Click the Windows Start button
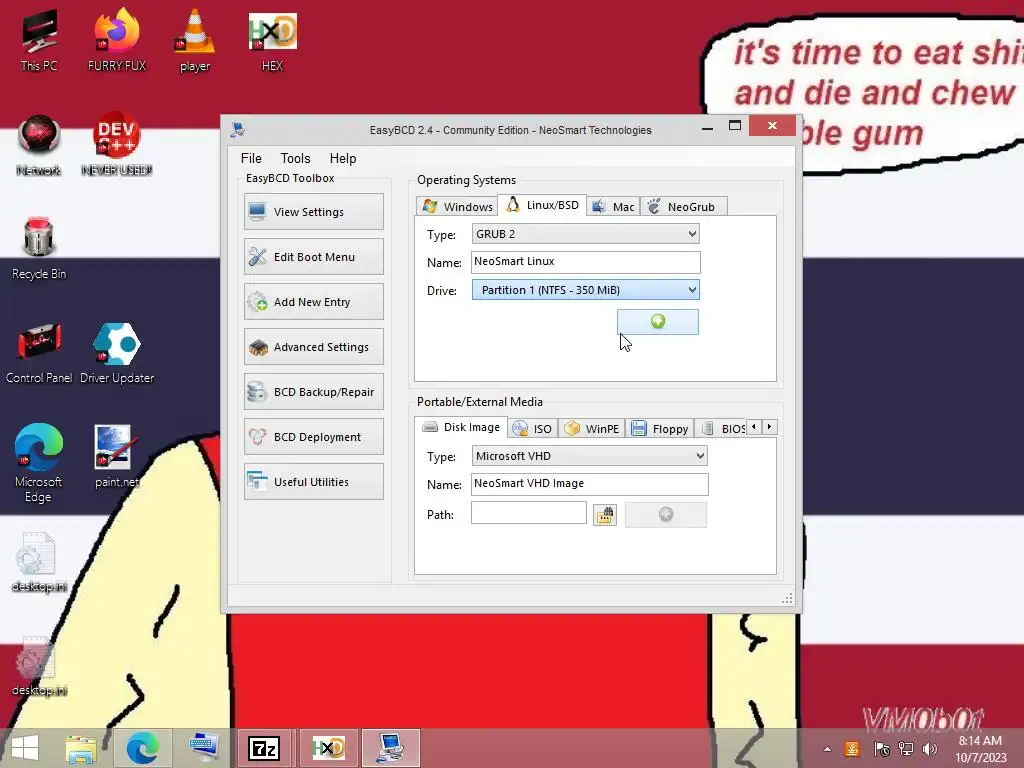Image resolution: width=1024 pixels, height=768 pixels. pyautogui.click(x=25, y=748)
